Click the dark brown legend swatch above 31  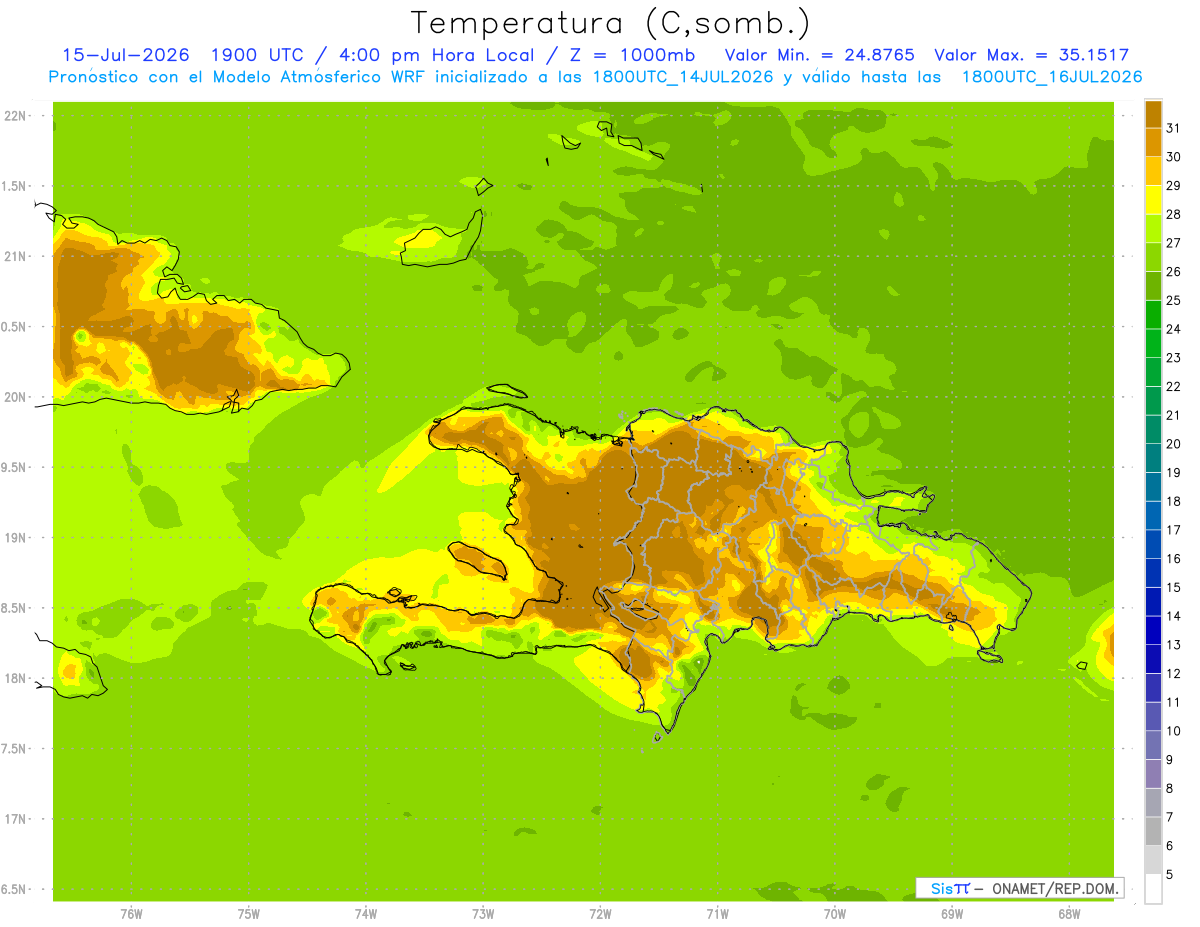(x=1153, y=114)
